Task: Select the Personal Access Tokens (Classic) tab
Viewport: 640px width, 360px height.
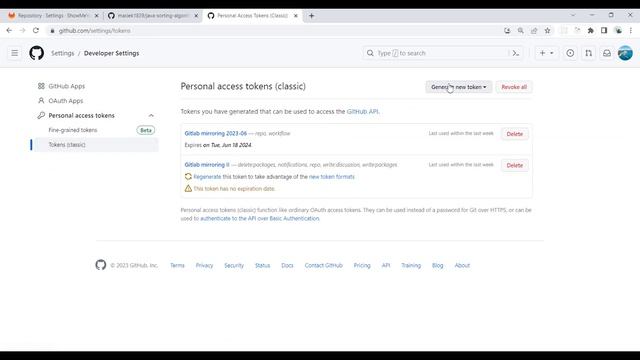Action: coord(252,16)
